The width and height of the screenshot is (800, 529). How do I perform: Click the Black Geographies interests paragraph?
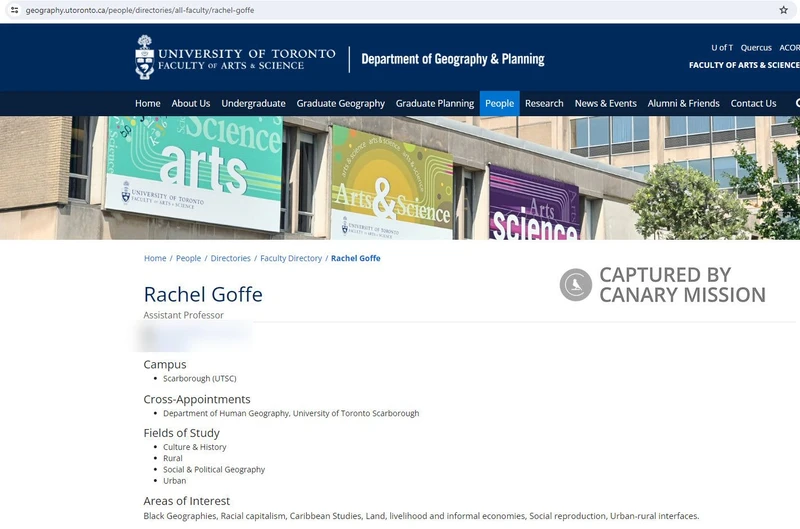tap(421, 516)
